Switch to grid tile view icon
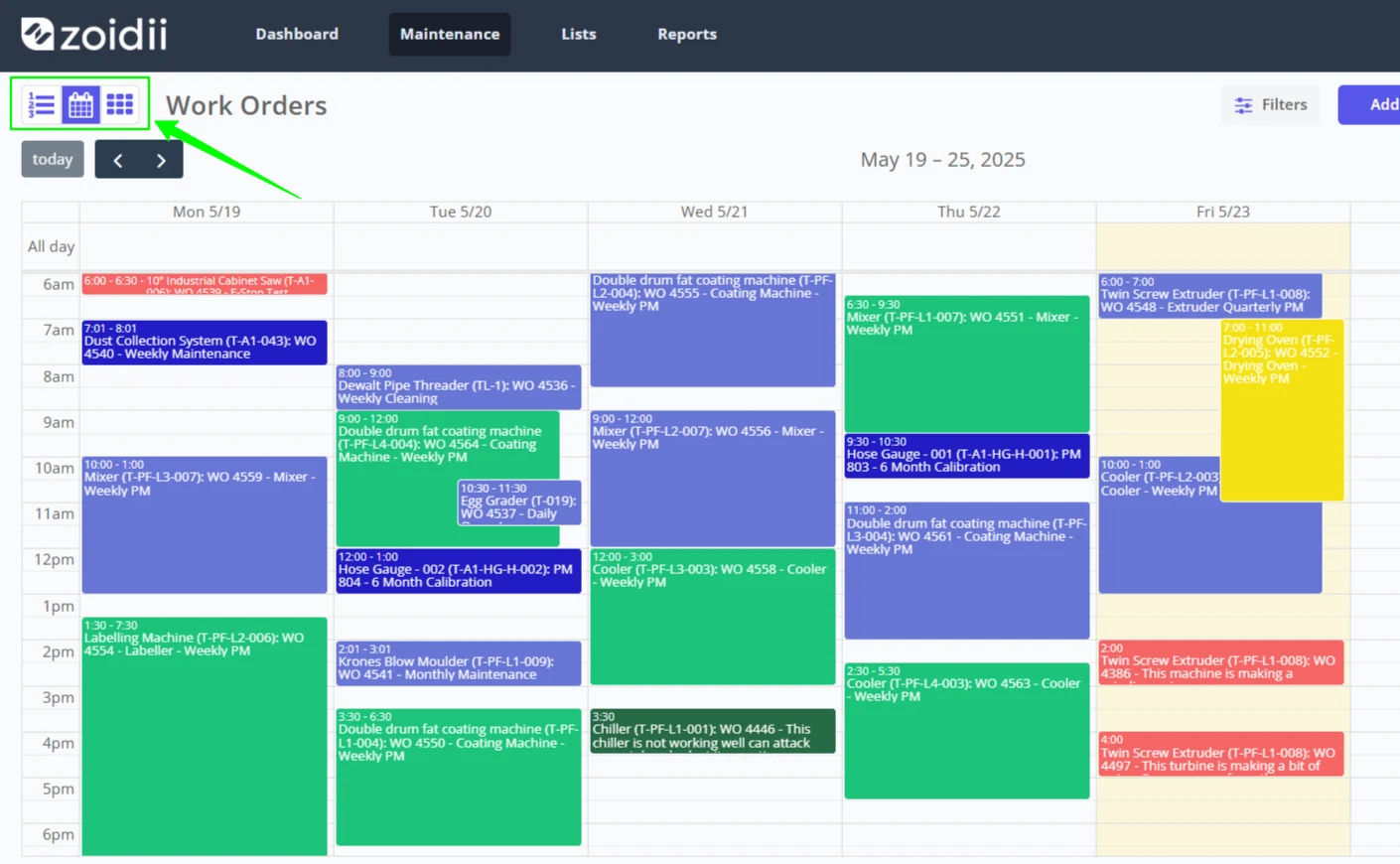This screenshot has height=864, width=1400. 120,104
